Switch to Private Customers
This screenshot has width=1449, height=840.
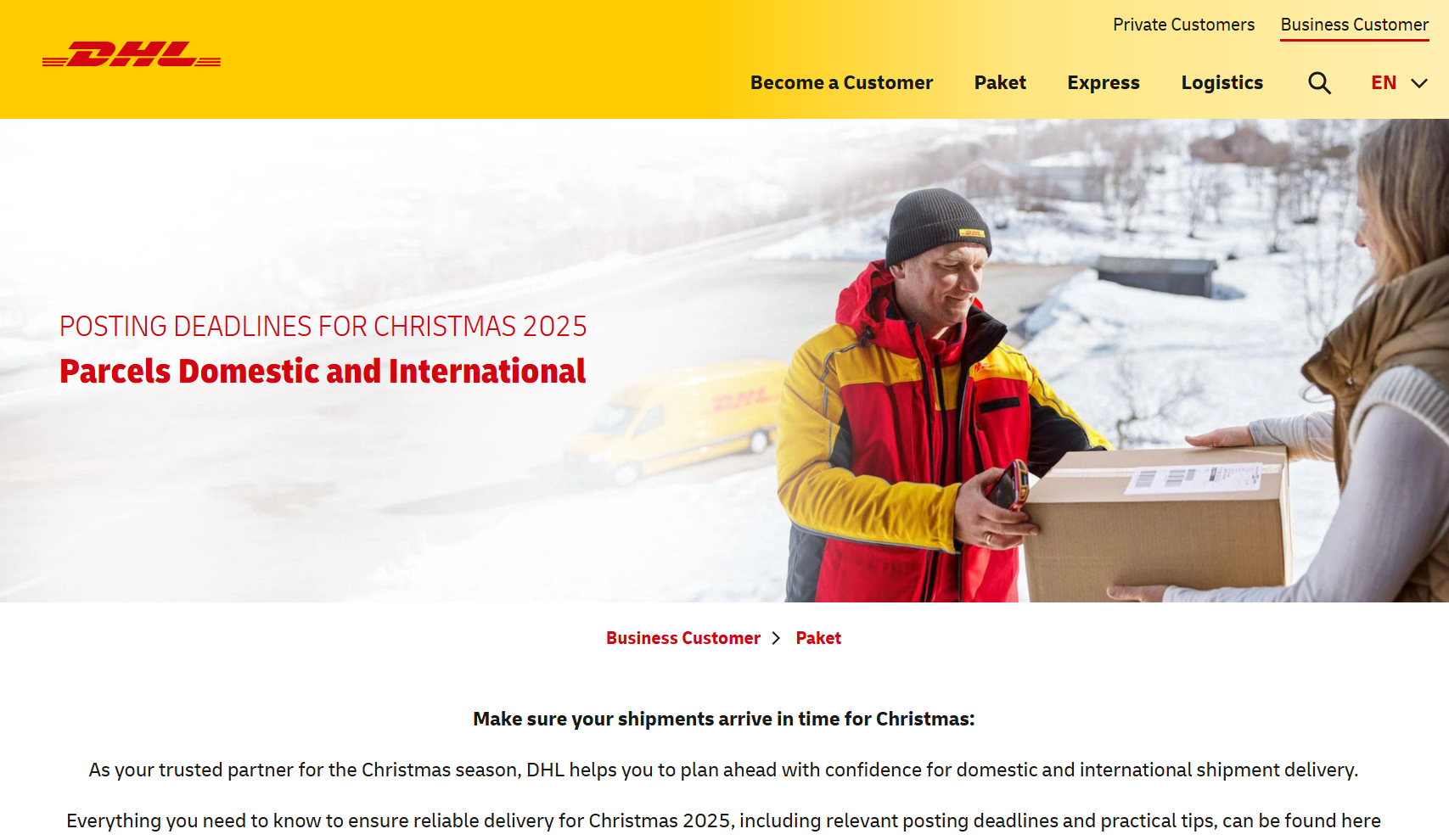[x=1183, y=25]
